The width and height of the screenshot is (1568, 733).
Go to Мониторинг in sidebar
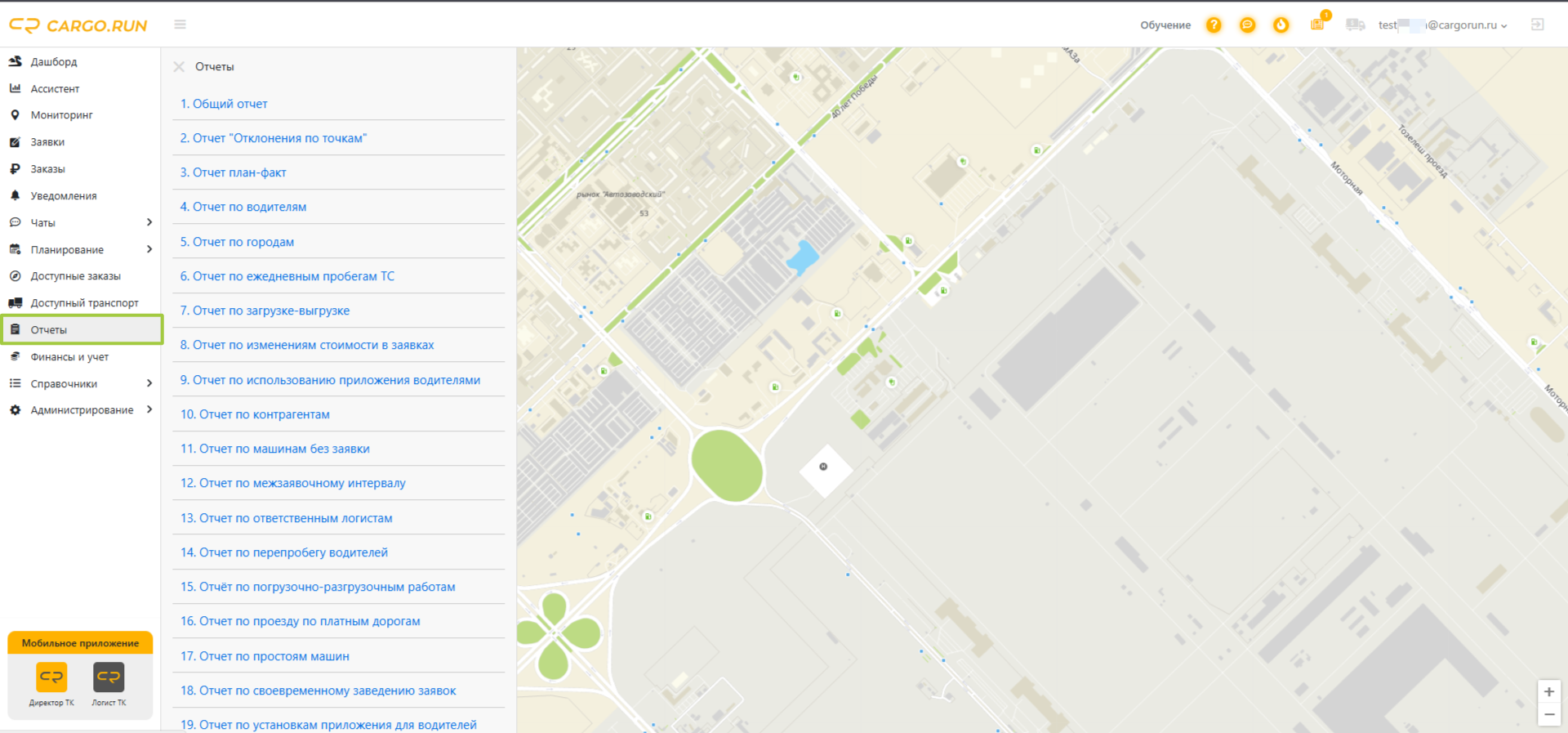coord(61,115)
